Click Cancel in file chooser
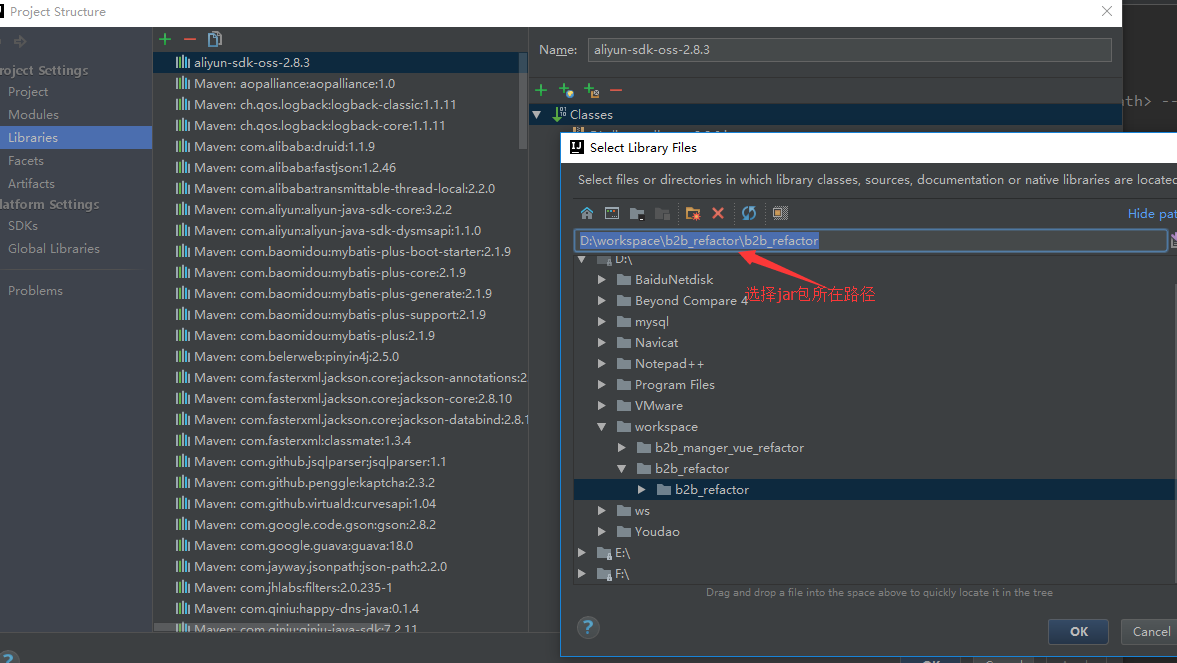 [1151, 631]
